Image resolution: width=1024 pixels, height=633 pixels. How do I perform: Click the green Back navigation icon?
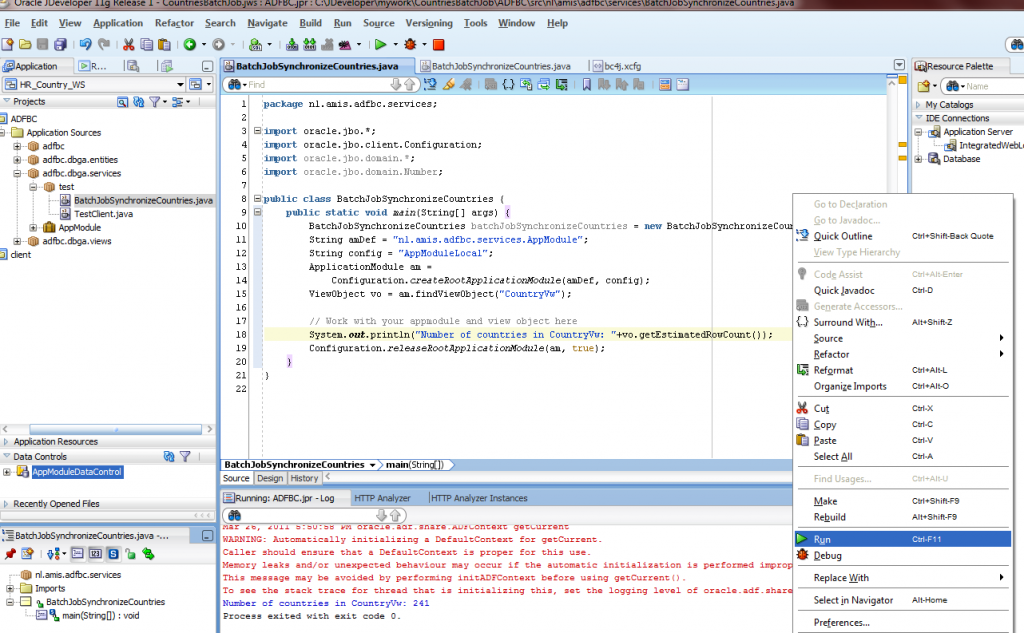tap(189, 44)
